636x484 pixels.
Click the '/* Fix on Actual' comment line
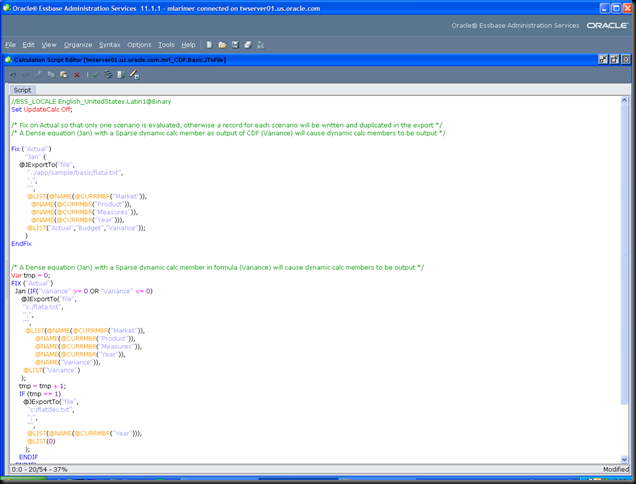coord(227,125)
